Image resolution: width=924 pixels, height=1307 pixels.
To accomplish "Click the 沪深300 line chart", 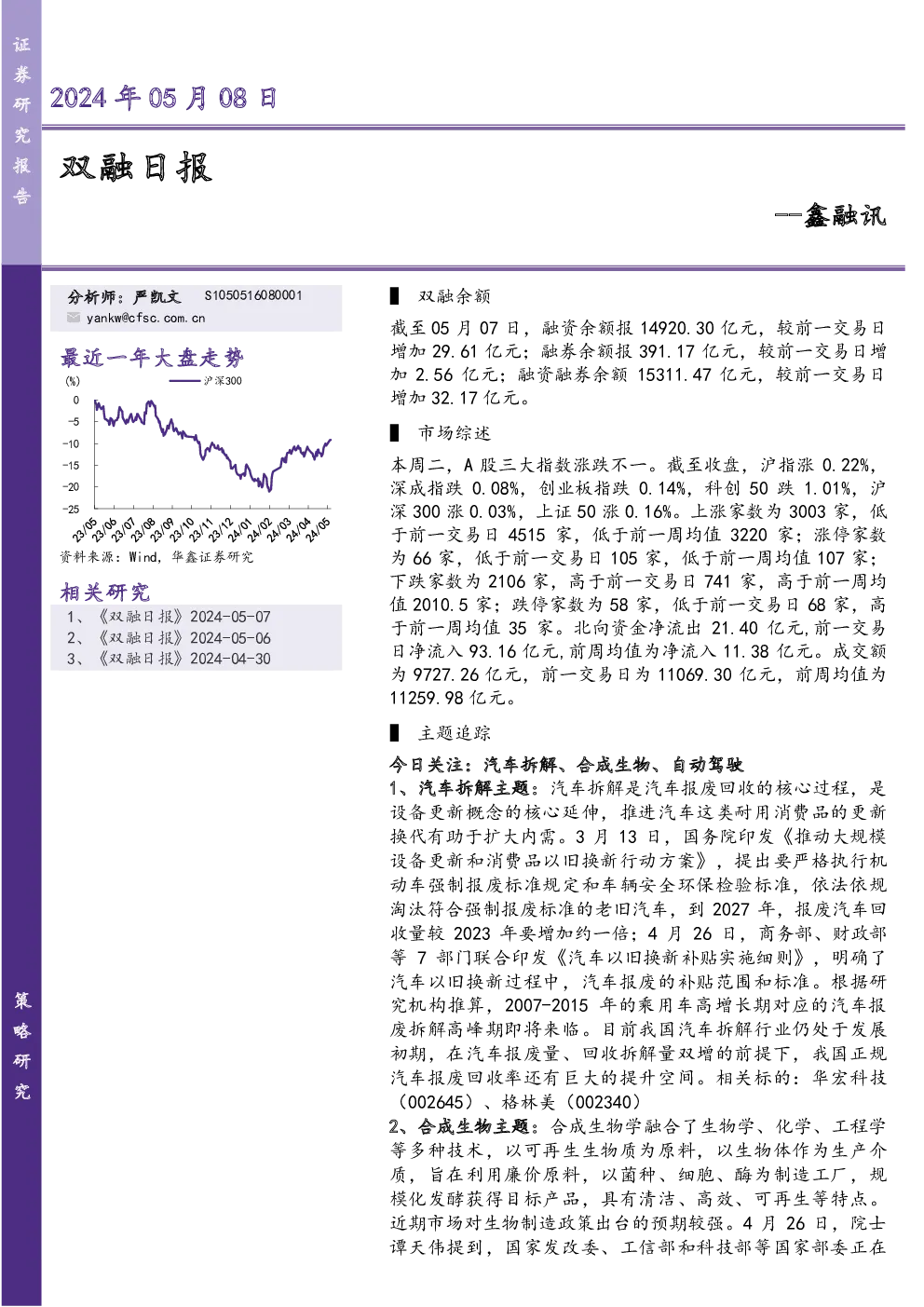I will (x=212, y=446).
